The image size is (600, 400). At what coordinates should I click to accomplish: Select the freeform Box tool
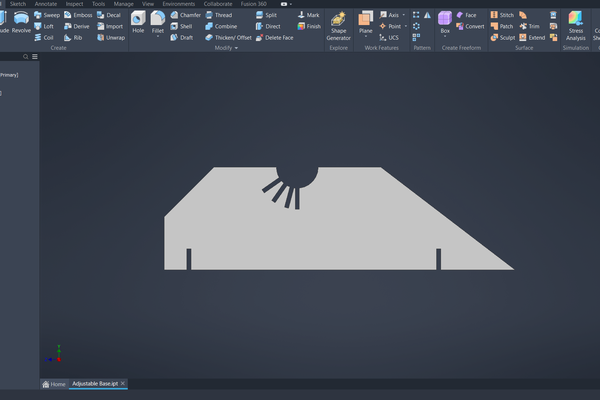coord(445,22)
